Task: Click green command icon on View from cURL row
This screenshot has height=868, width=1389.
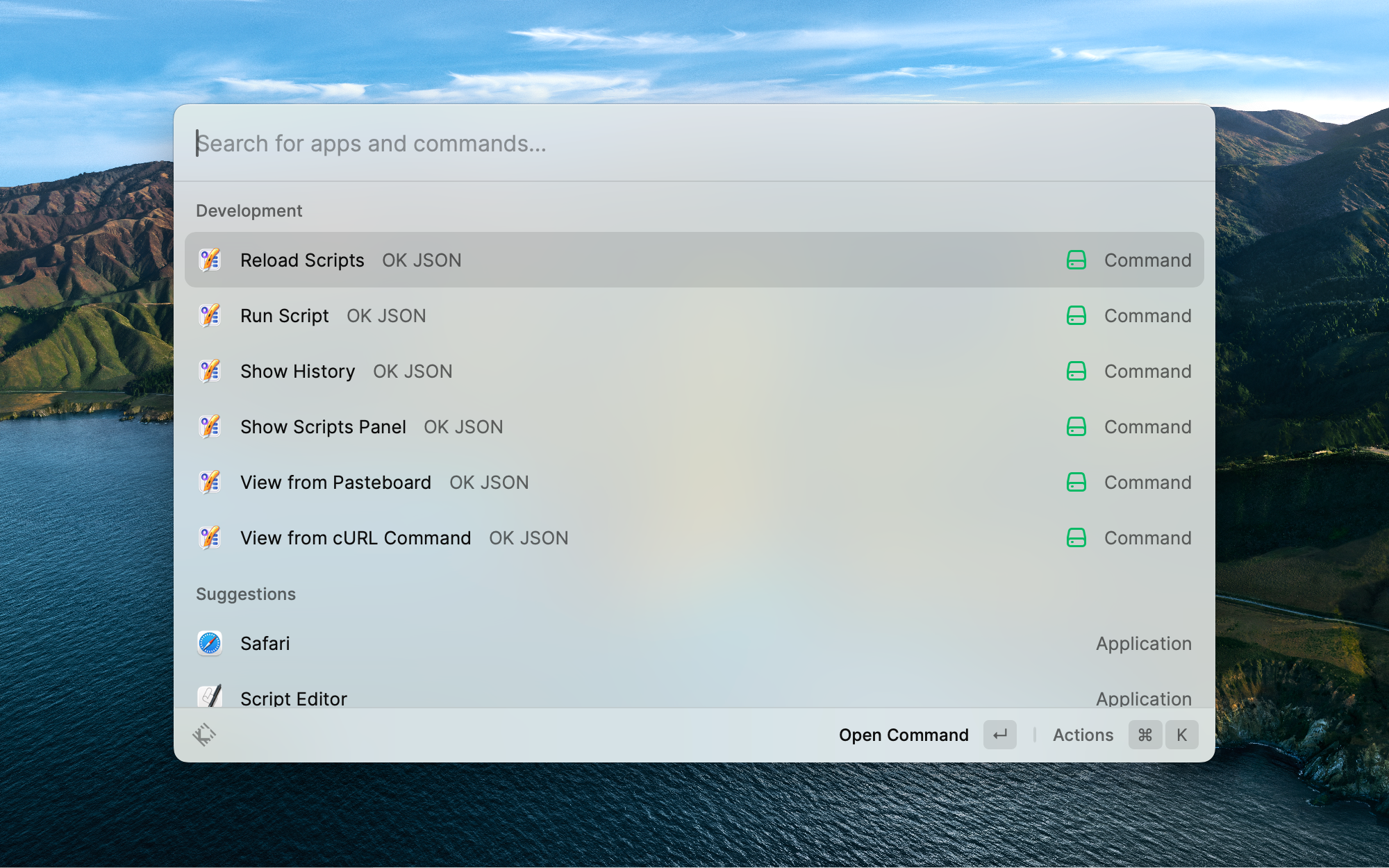Action: (x=1076, y=537)
